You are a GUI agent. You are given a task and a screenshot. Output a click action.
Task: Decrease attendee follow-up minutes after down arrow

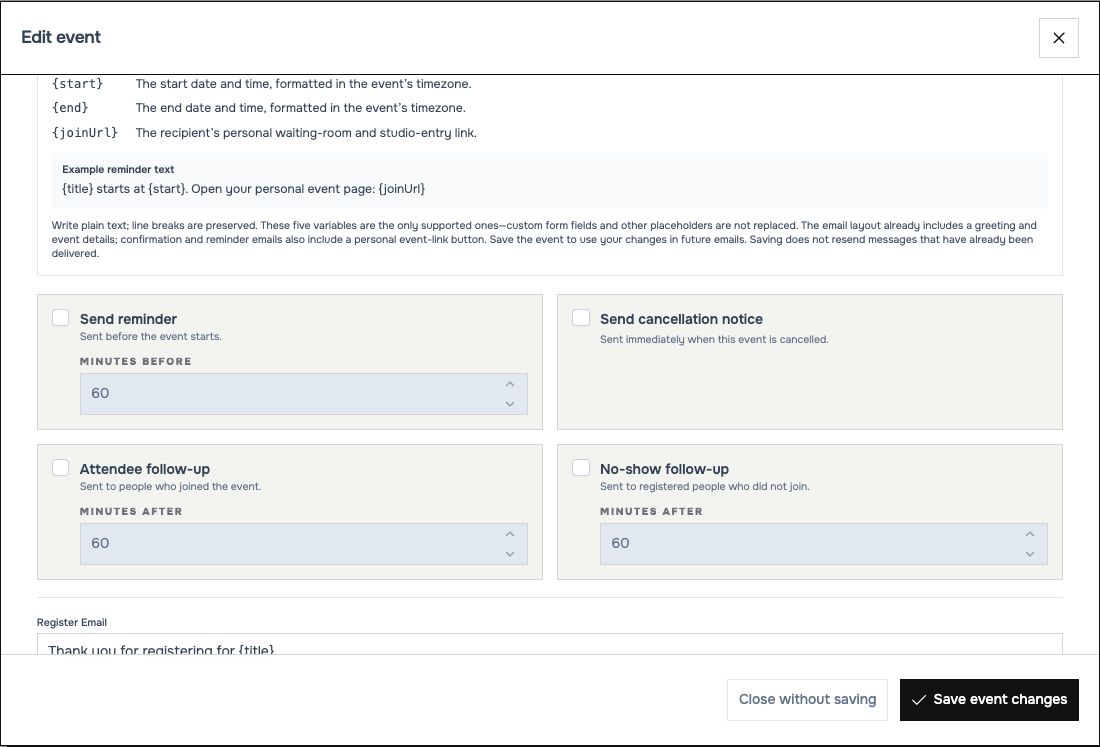point(510,554)
